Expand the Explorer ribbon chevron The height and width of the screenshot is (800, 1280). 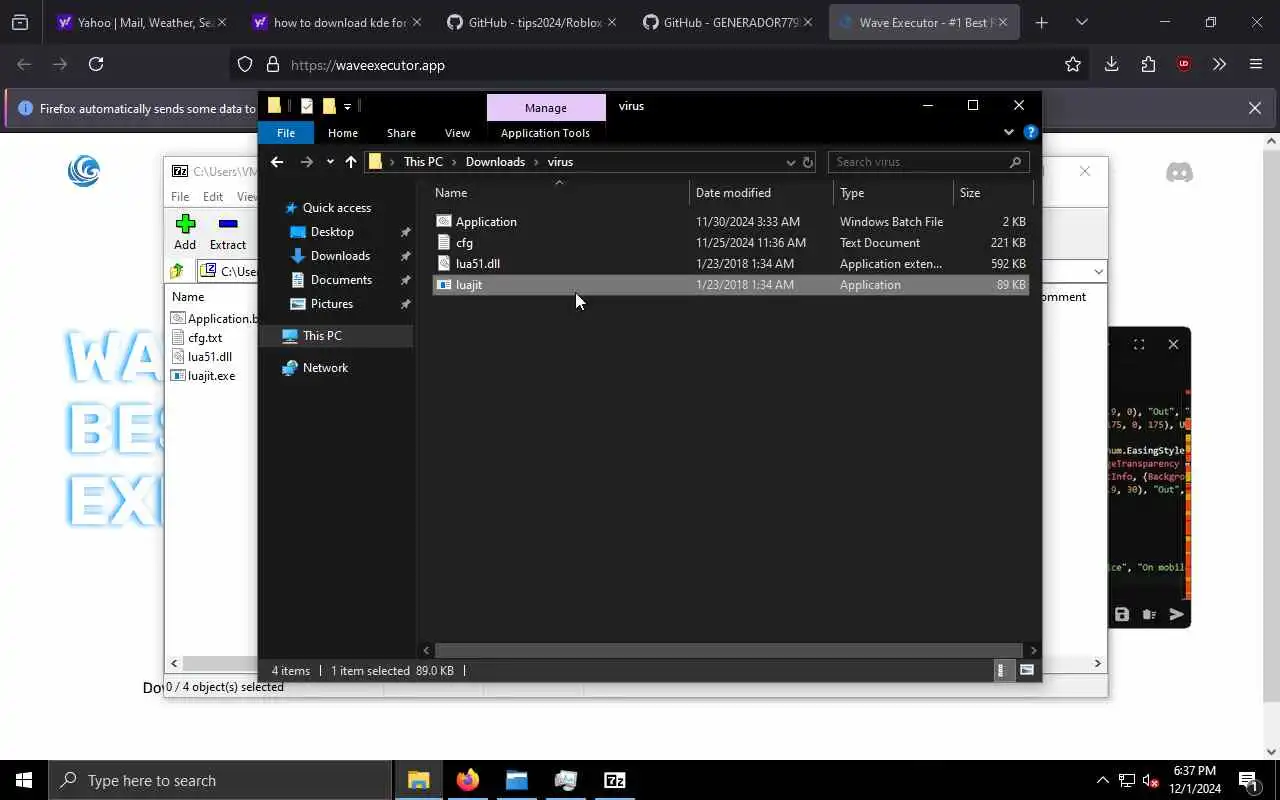tap(1008, 132)
